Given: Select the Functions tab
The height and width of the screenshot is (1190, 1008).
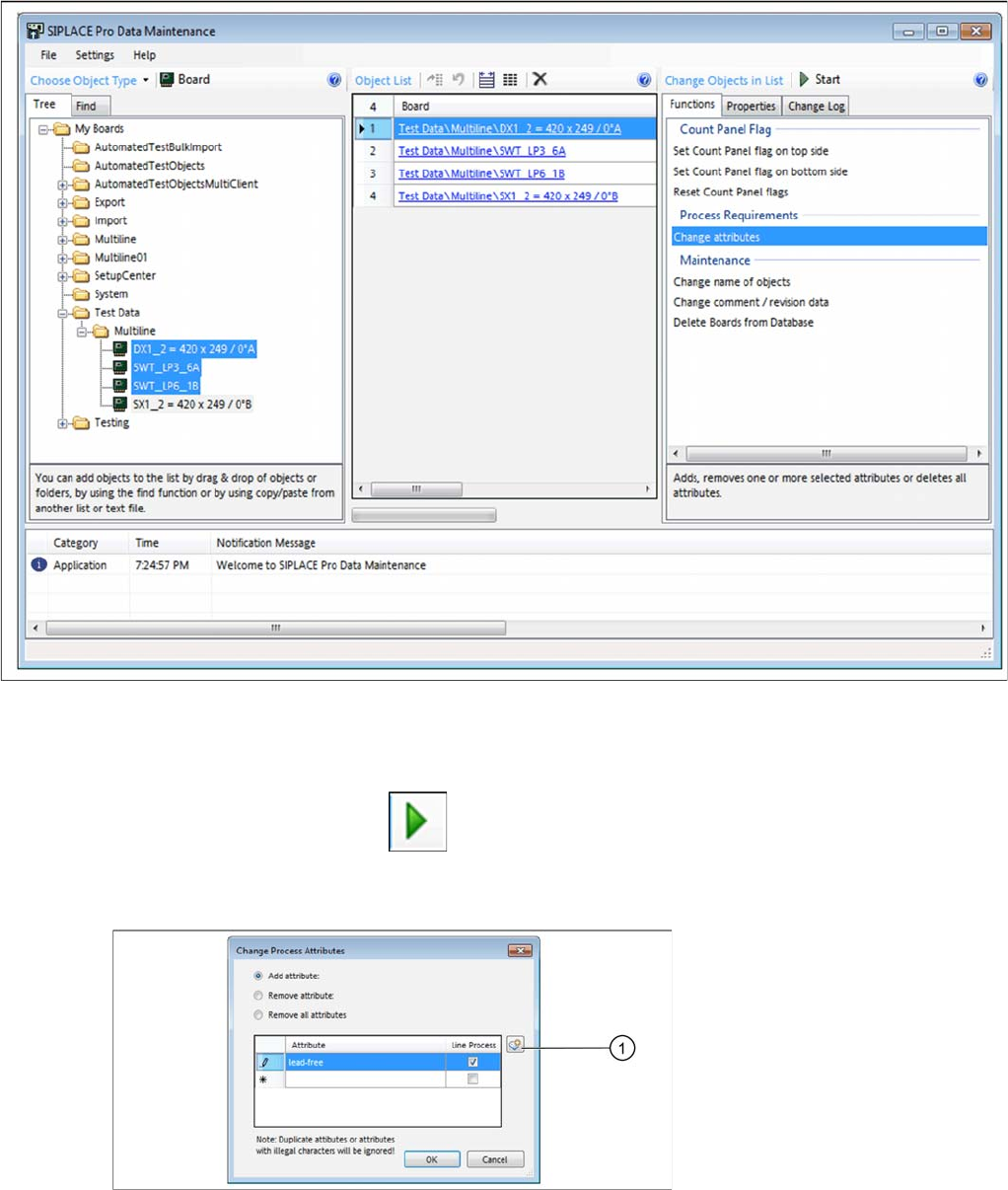Looking at the screenshot, I should 692,105.
